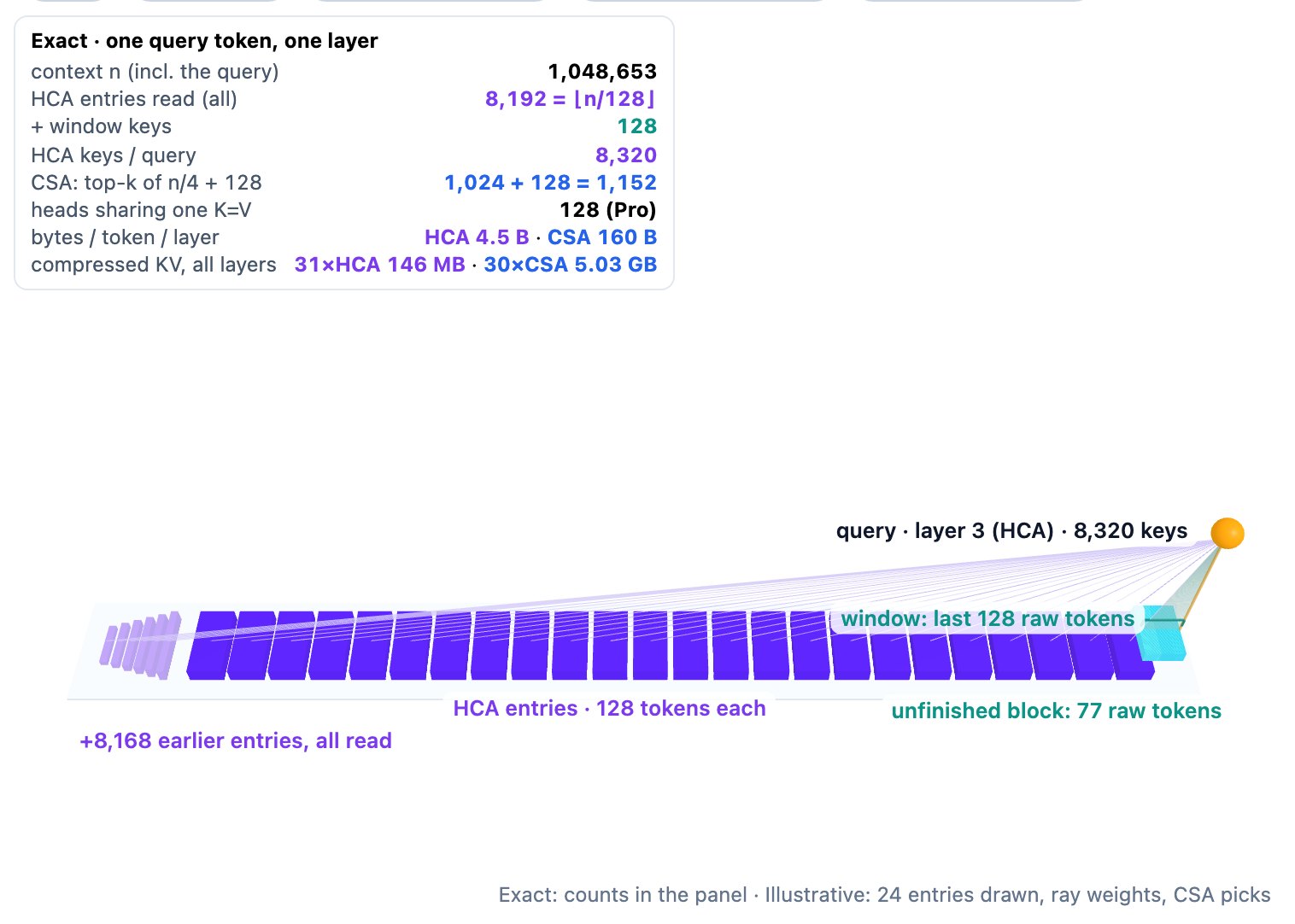The image size is (1295, 924).
Task: Select the 'HCA keys / query' label
Action: point(114,155)
